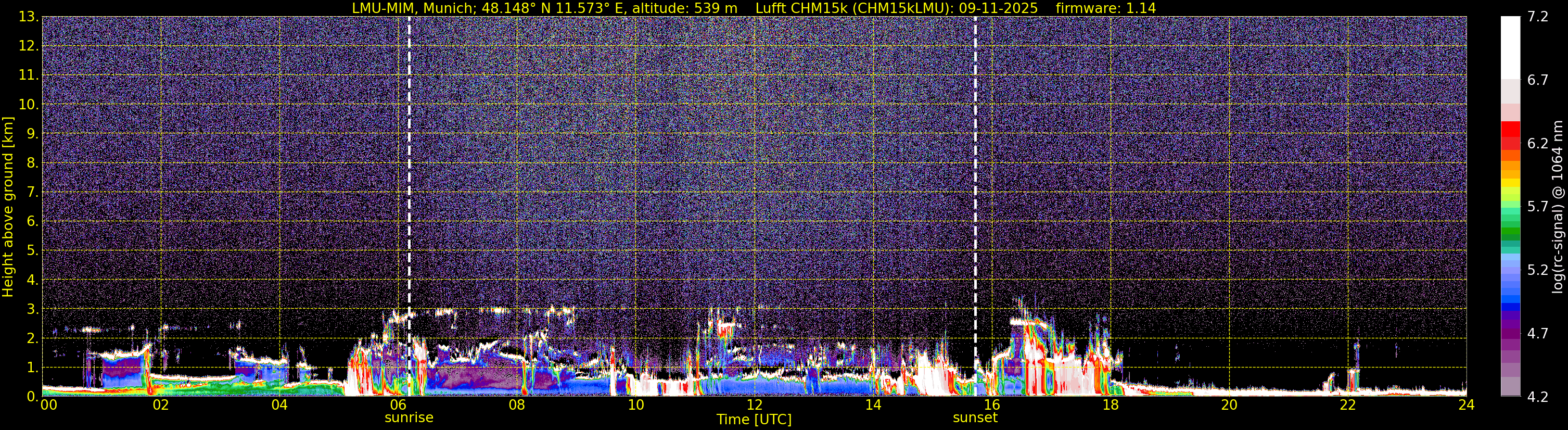The image size is (1568, 430).
Task: Click the height axis tick "8."
Action: [x=32, y=163]
